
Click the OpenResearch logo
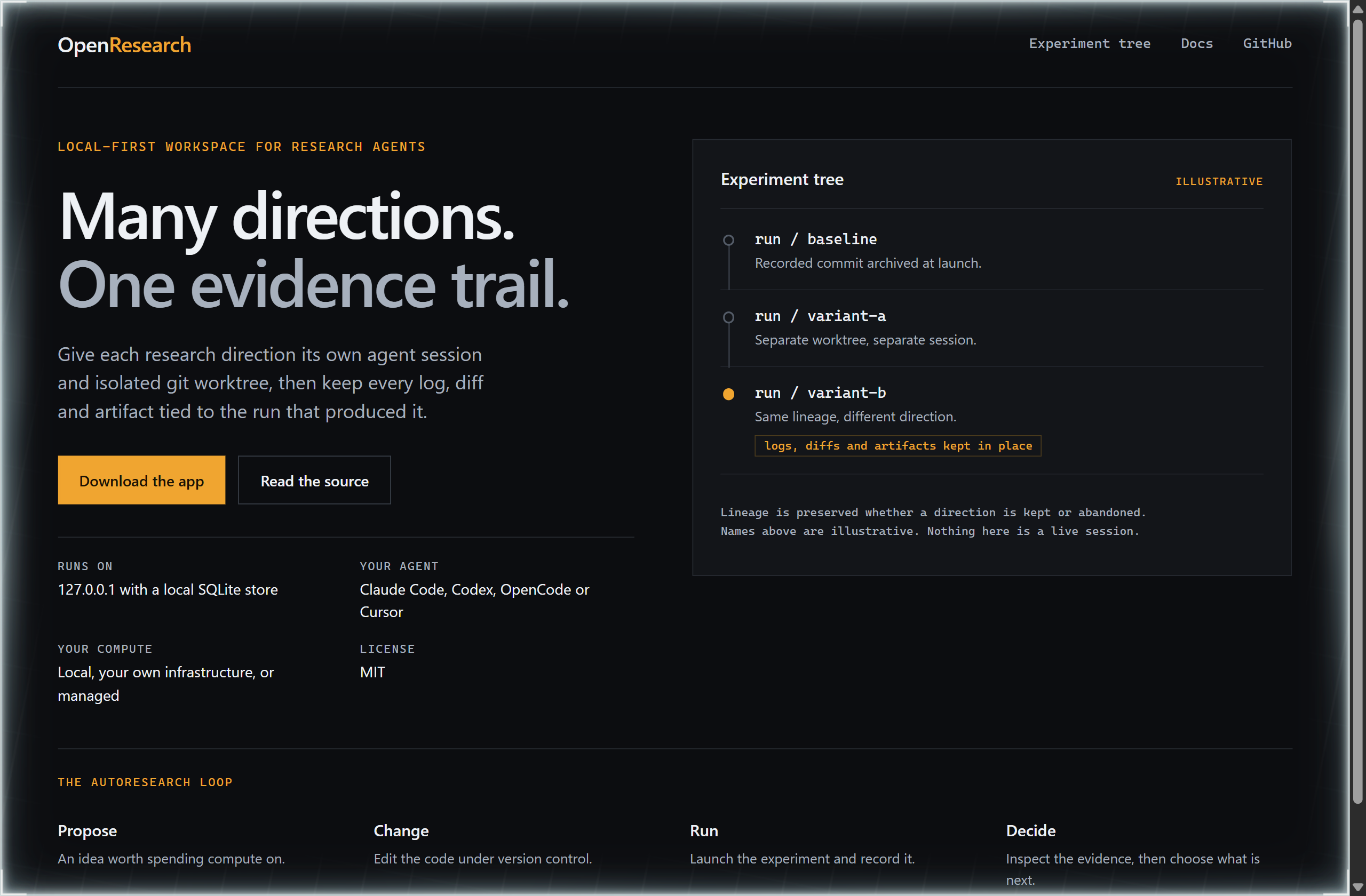tap(124, 45)
